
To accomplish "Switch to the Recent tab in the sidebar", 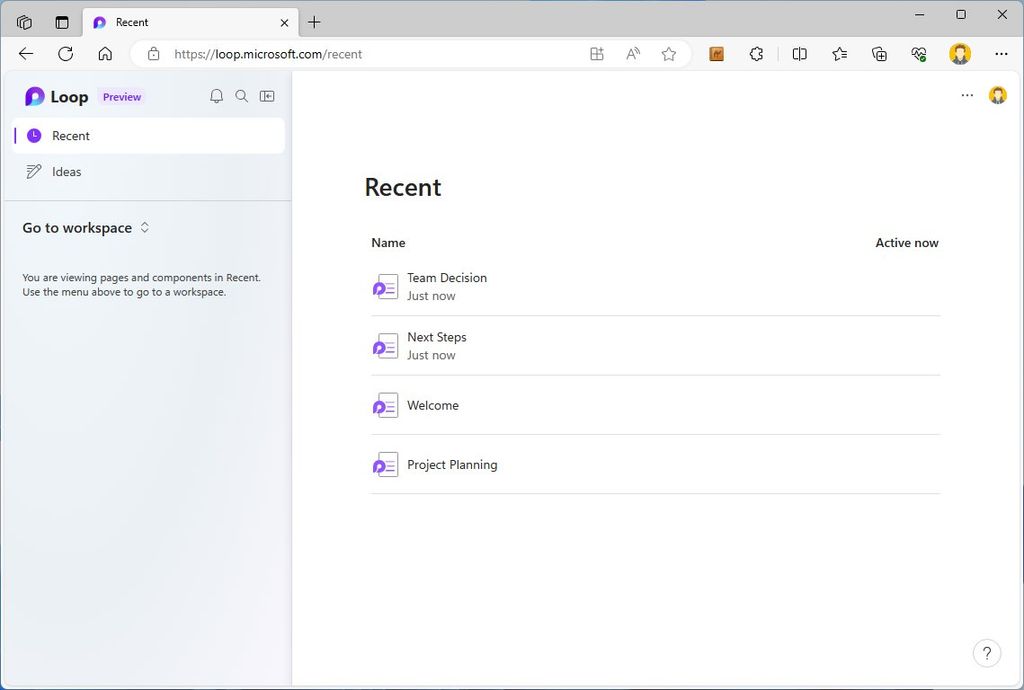I will click(x=71, y=135).
